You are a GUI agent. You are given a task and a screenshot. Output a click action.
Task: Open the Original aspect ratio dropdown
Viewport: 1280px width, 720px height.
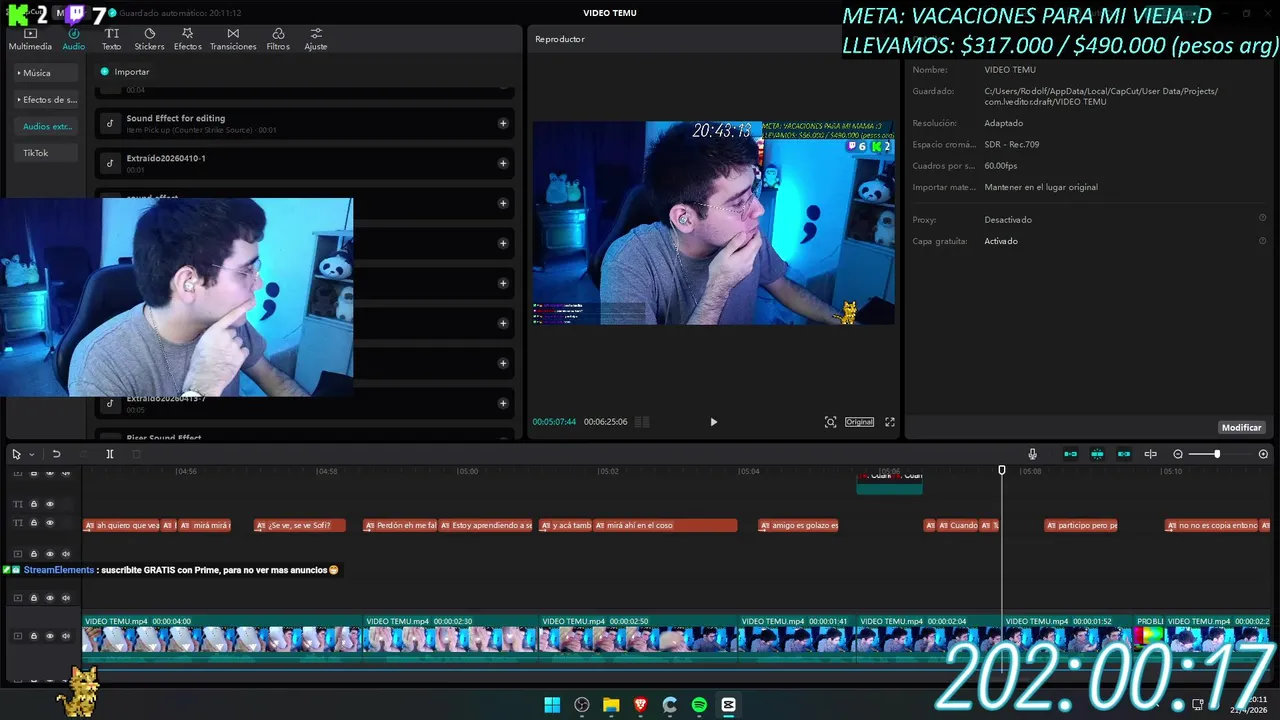tap(860, 422)
